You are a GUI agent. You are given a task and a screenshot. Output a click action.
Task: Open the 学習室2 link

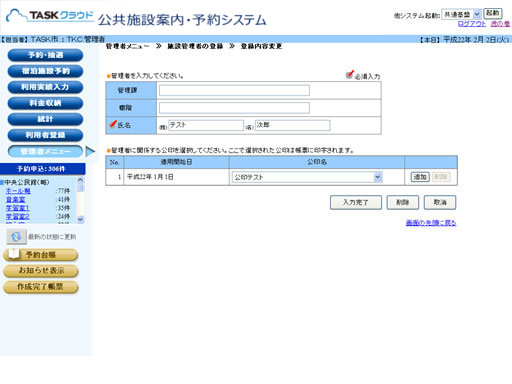coord(18,217)
